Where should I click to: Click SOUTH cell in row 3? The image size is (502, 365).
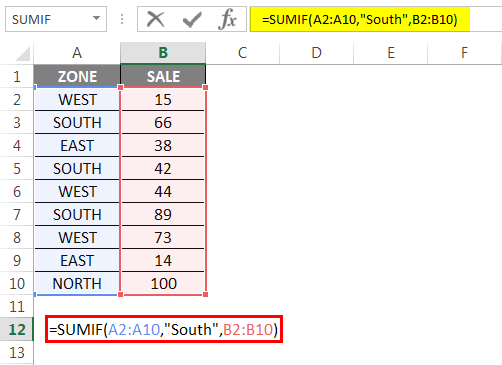(77, 122)
